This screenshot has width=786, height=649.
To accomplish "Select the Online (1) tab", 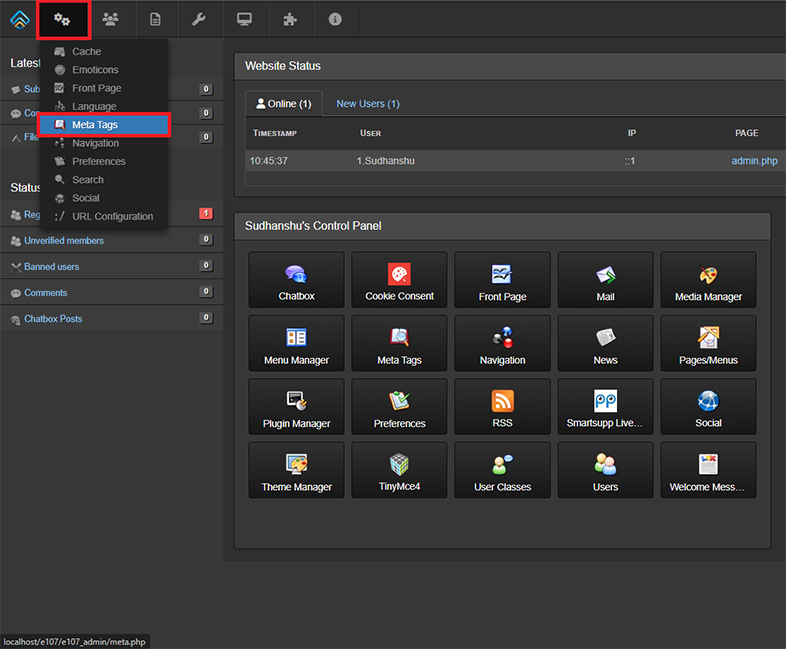I will click(283, 104).
